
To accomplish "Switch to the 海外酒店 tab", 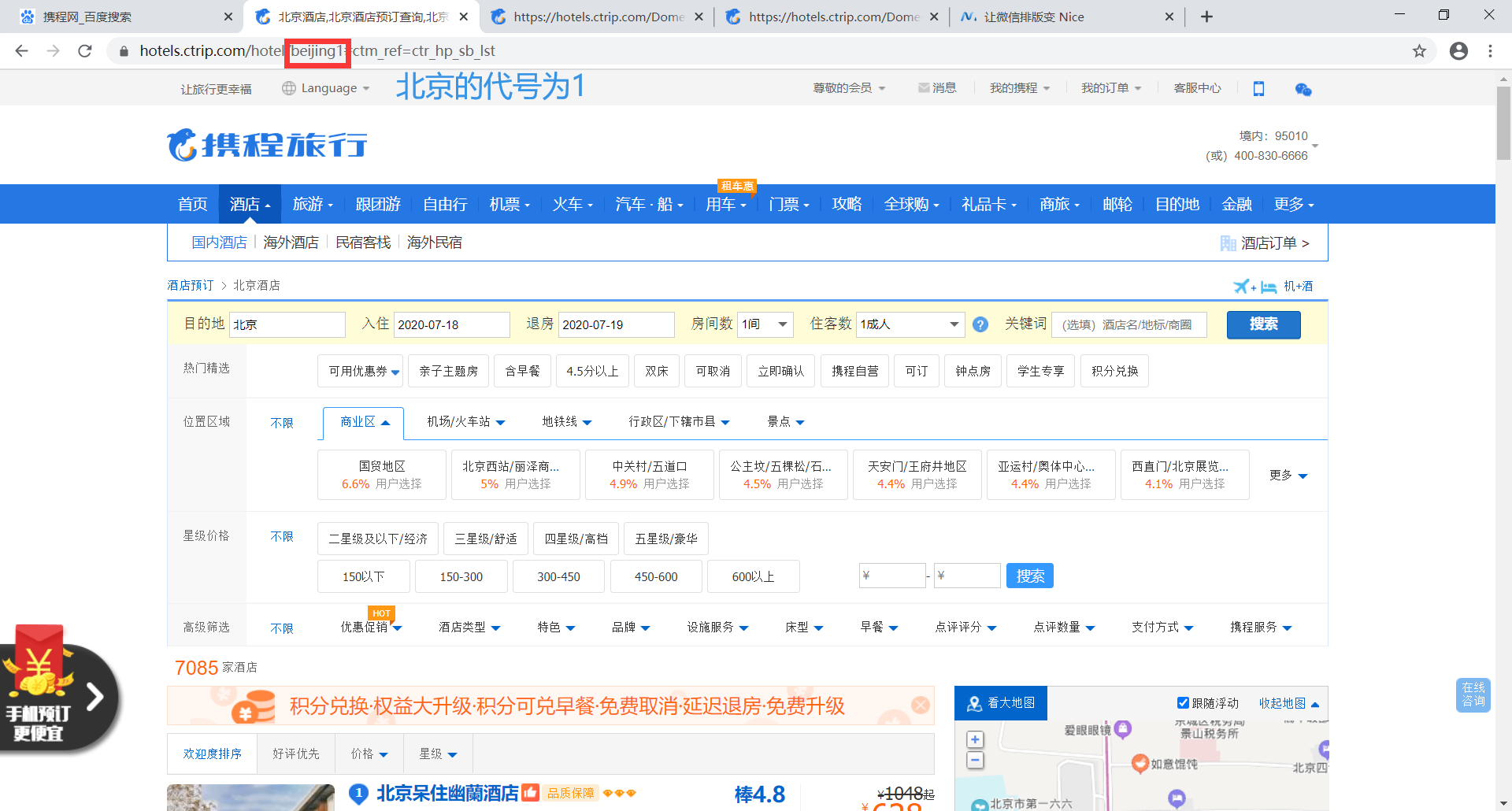I will coord(291,243).
